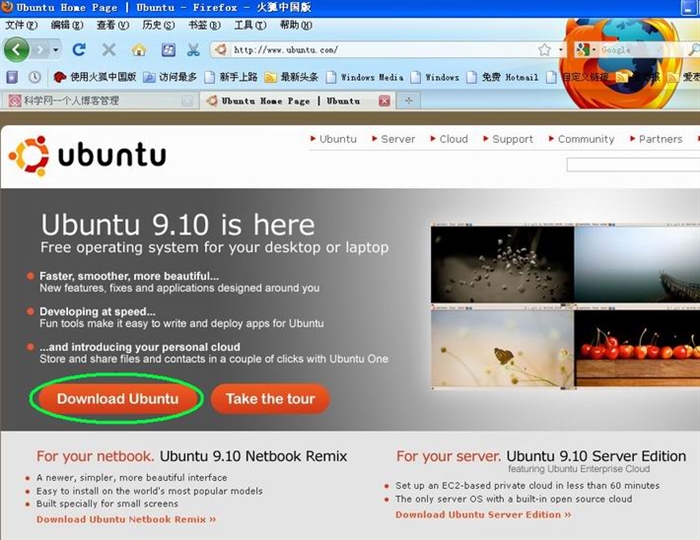Open the 历史 menu

tap(158, 25)
